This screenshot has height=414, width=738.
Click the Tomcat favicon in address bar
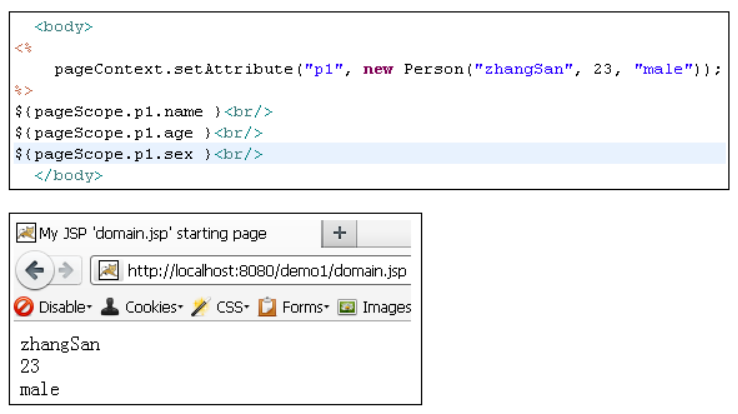coord(108,271)
